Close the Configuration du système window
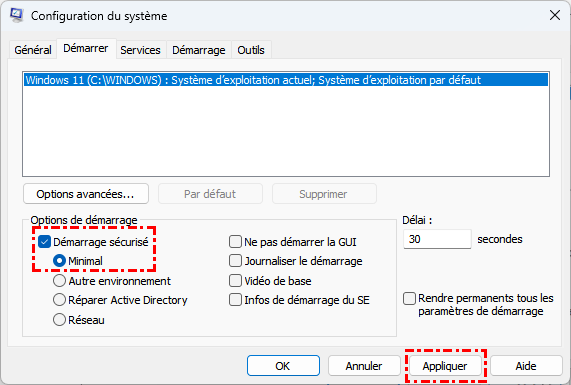The width and height of the screenshot is (571, 385). (555, 15)
